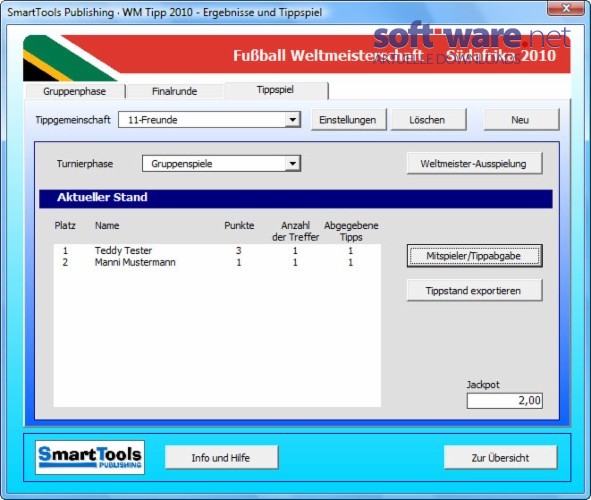Switch to the Finalrunde tab
Screen dimensions: 591x500
pyautogui.click(x=175, y=91)
